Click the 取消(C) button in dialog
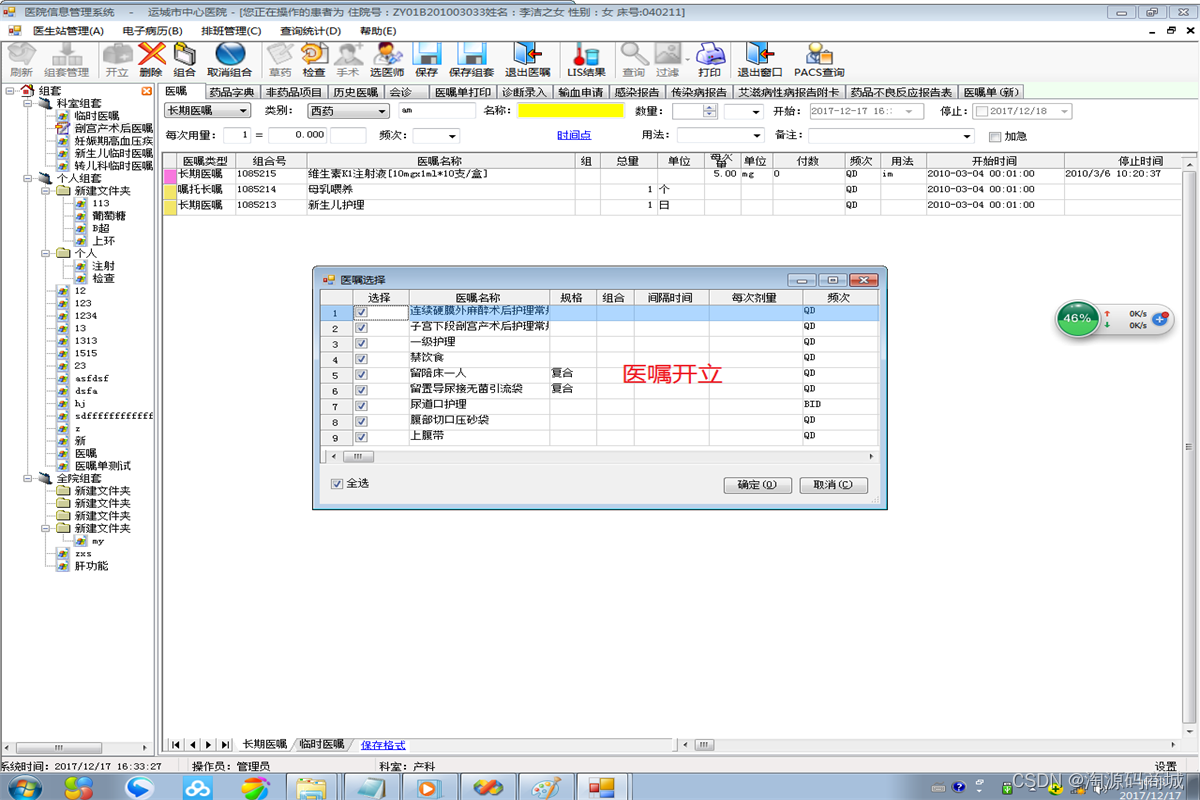The image size is (1200, 800). pyautogui.click(x=833, y=485)
